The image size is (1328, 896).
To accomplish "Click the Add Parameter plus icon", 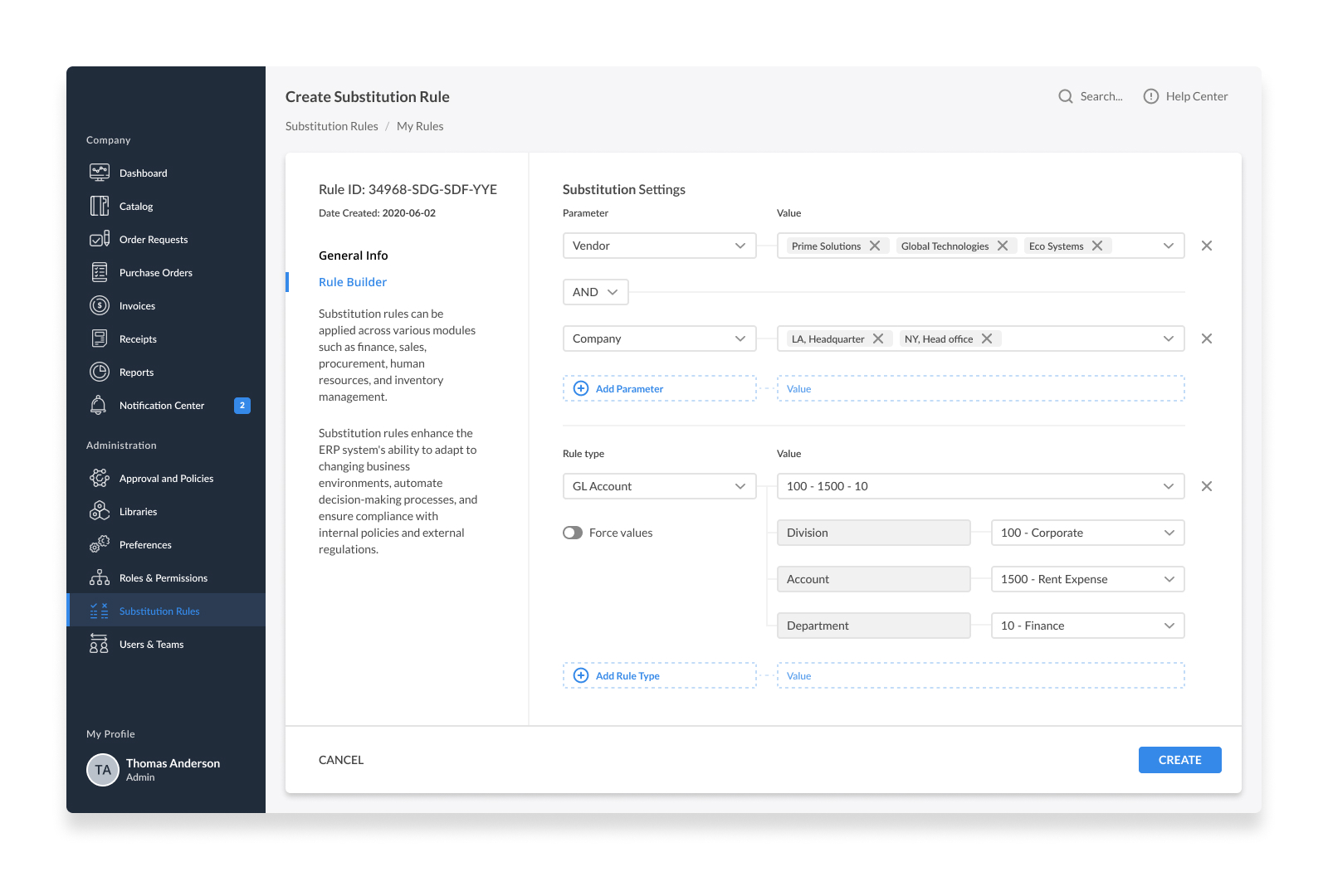I will click(581, 388).
